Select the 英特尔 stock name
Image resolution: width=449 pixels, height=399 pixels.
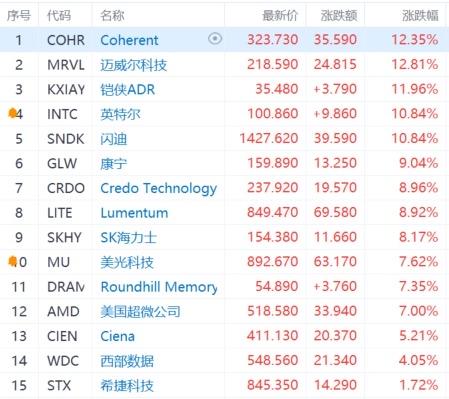click(120, 114)
